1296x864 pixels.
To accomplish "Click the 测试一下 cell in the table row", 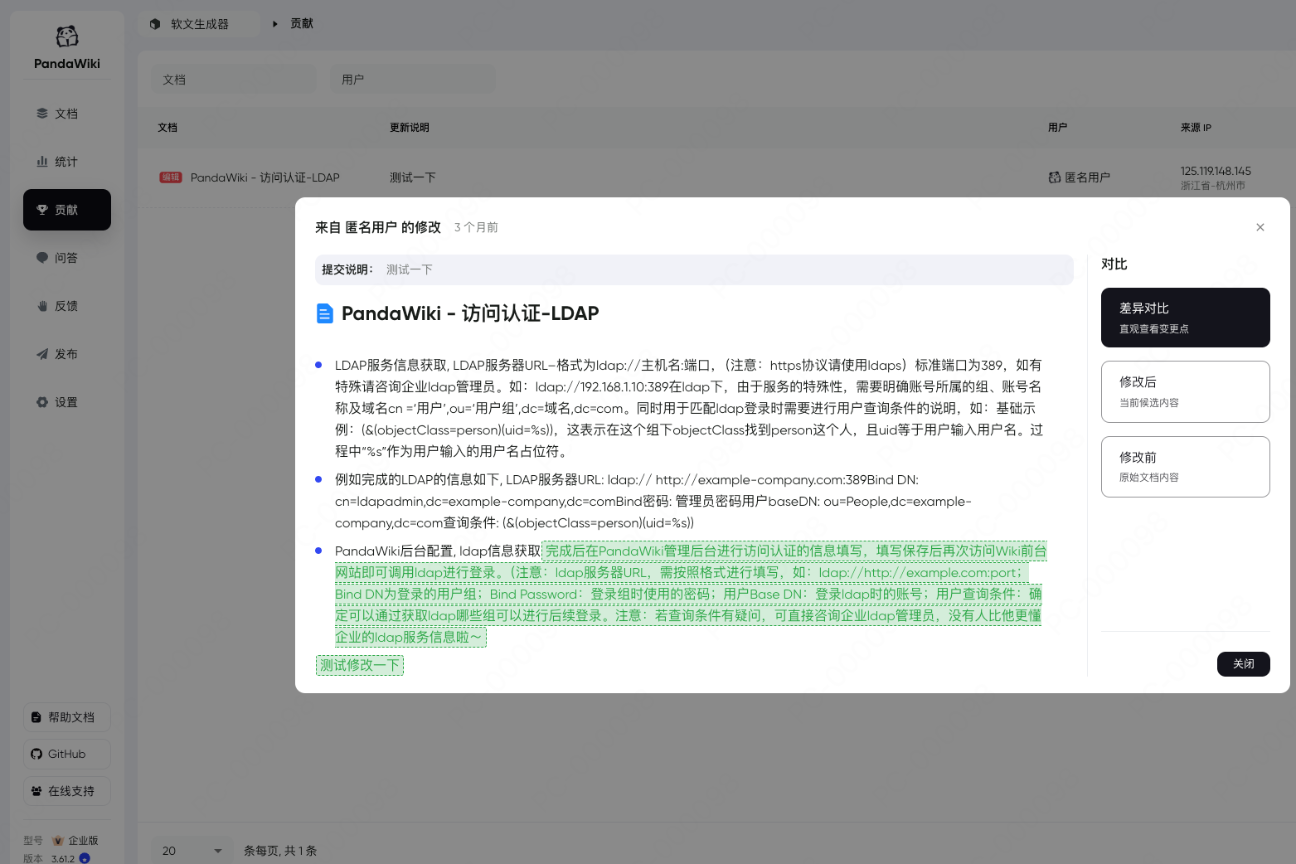I will click(413, 177).
